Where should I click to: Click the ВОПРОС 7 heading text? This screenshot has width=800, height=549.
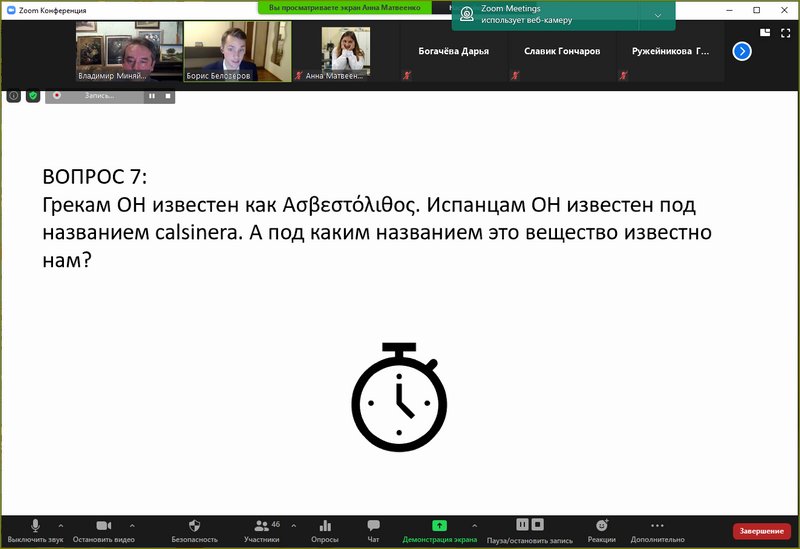point(94,177)
